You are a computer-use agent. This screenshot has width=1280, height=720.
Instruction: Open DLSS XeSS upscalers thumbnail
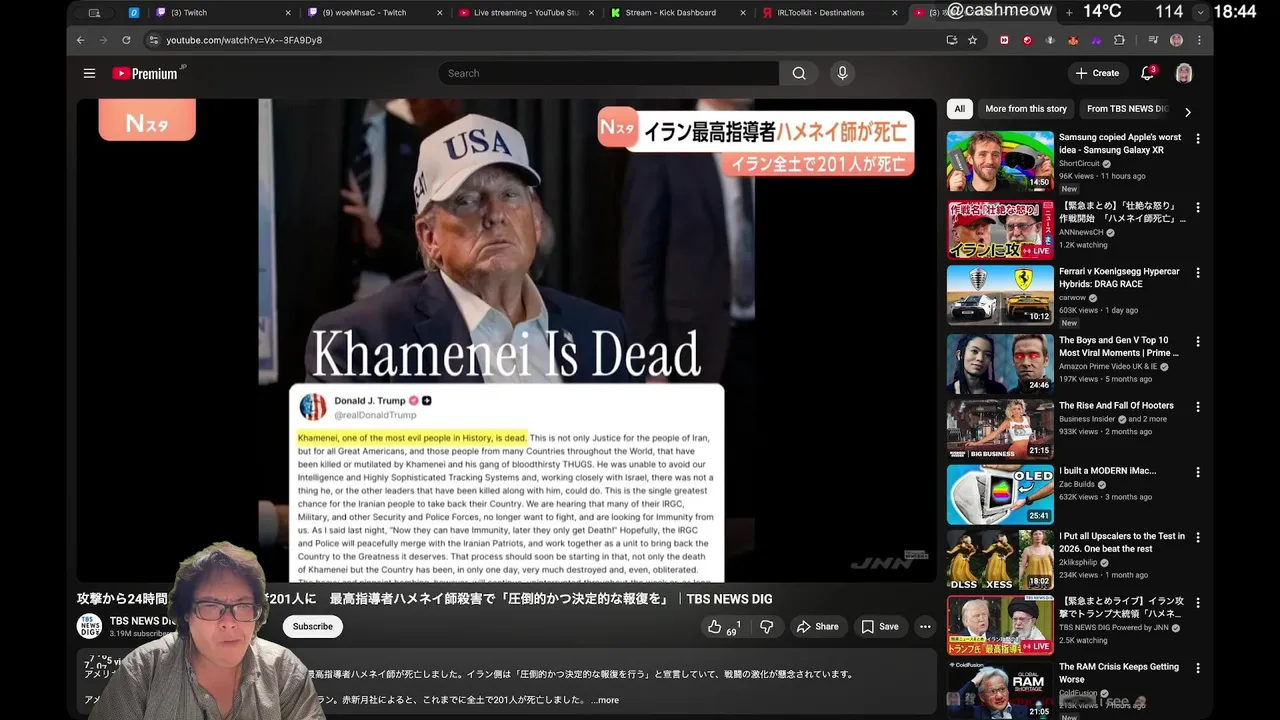coord(1000,560)
